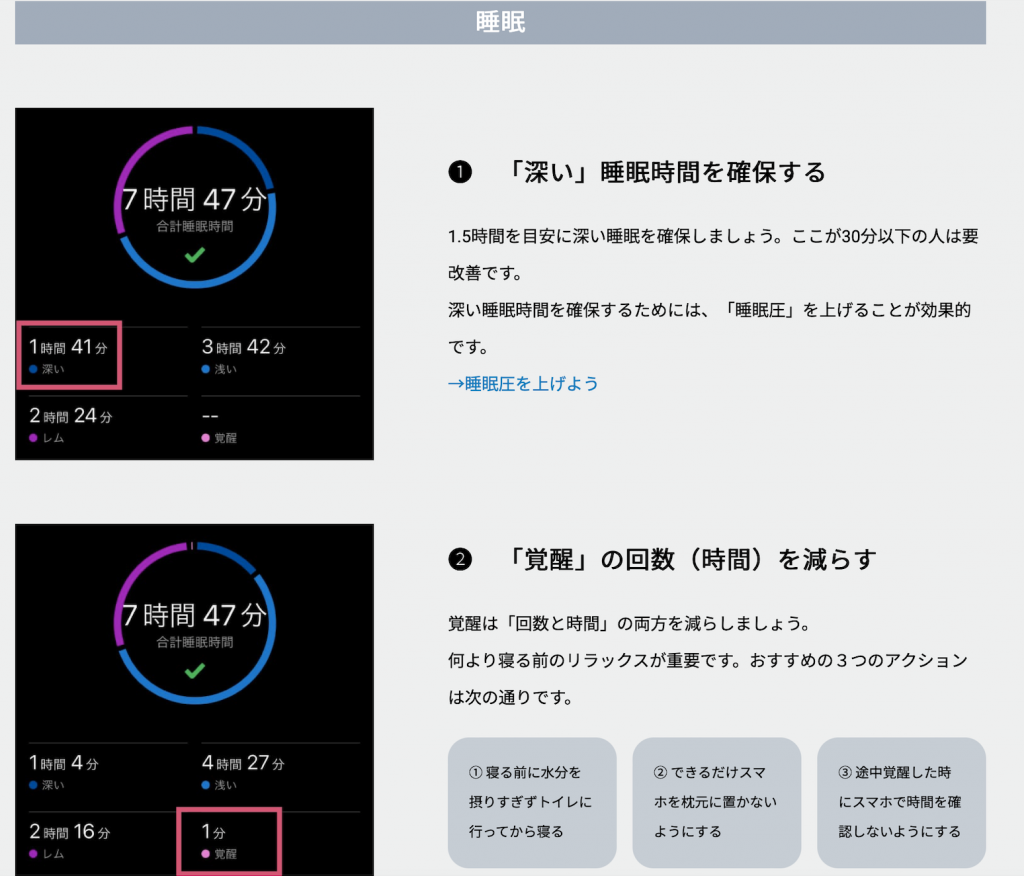Click the highlighted 1時間41分 深い box
This screenshot has width=1024, height=876.
click(x=69, y=355)
